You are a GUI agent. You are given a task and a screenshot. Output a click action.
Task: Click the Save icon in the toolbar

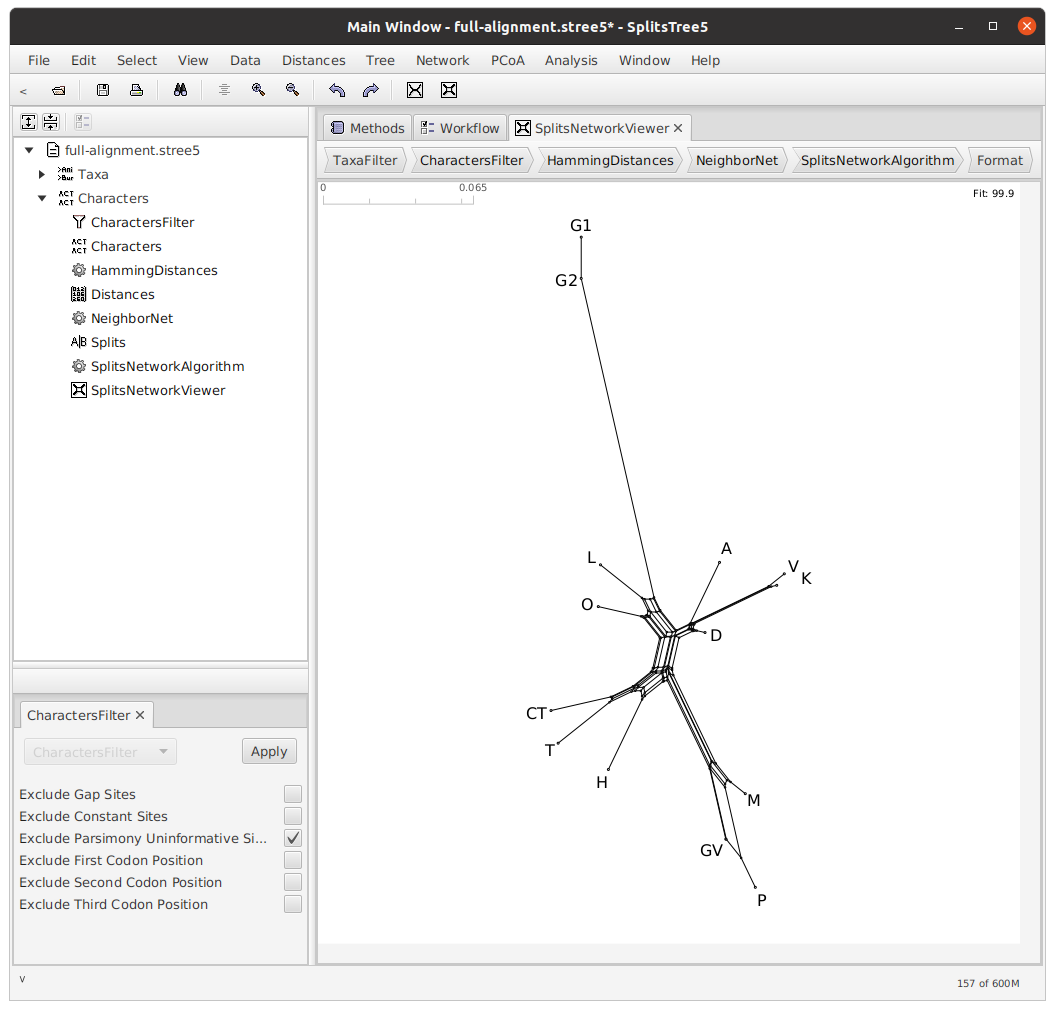click(103, 90)
